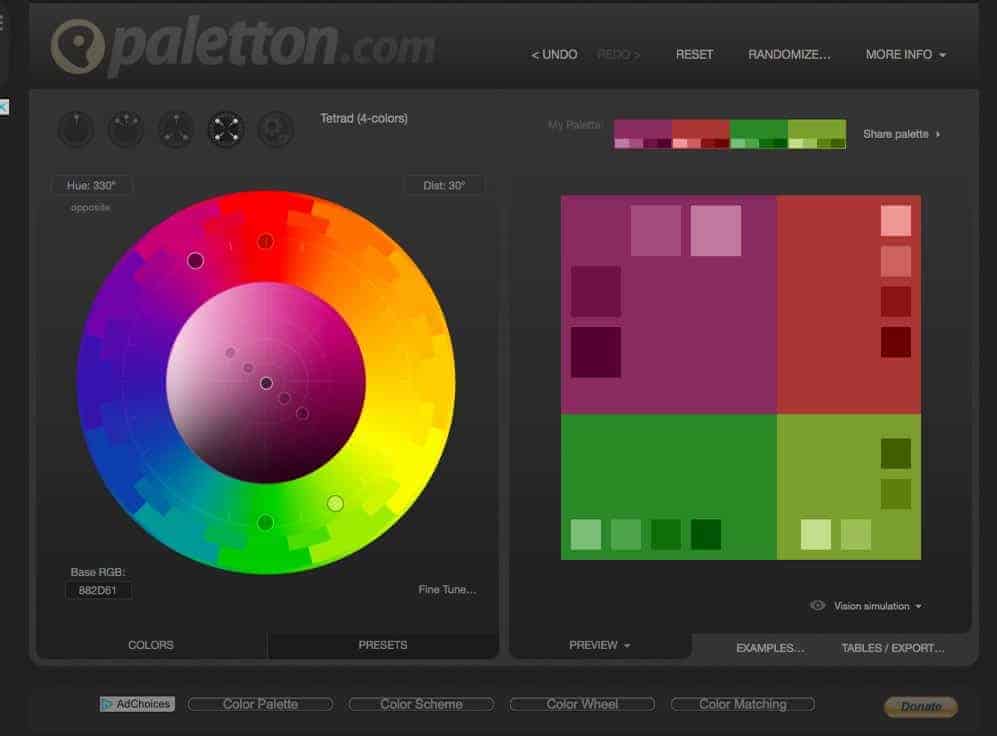Select the Monochromatic color scheme icon
Screen dimensions: 997x736
point(76,129)
